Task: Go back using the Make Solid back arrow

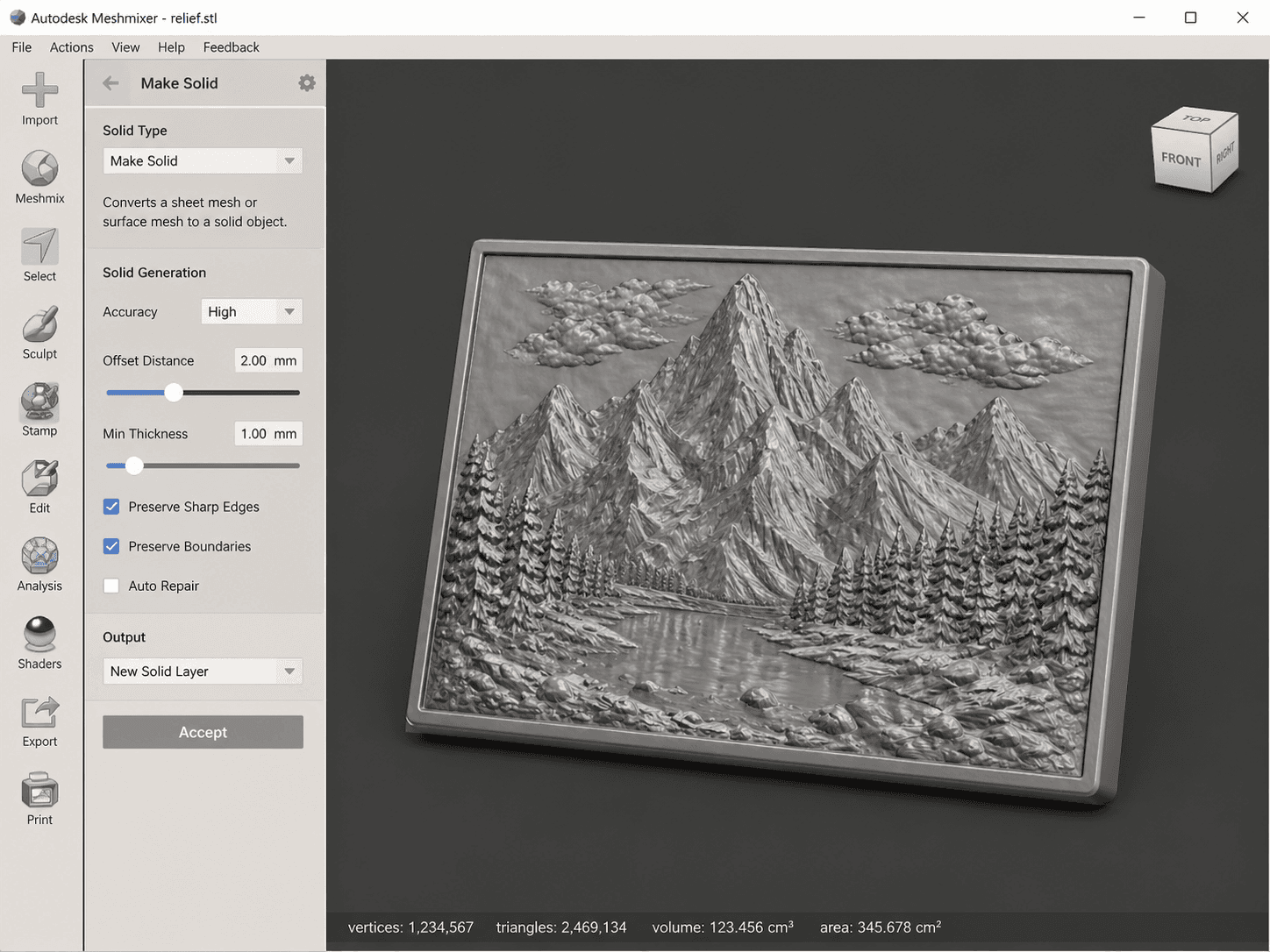Action: [110, 82]
